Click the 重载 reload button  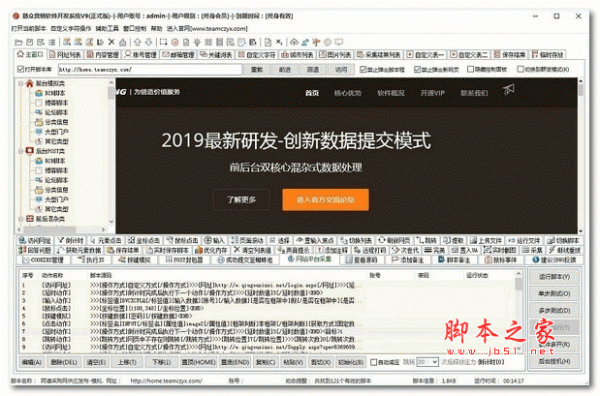[257, 69]
